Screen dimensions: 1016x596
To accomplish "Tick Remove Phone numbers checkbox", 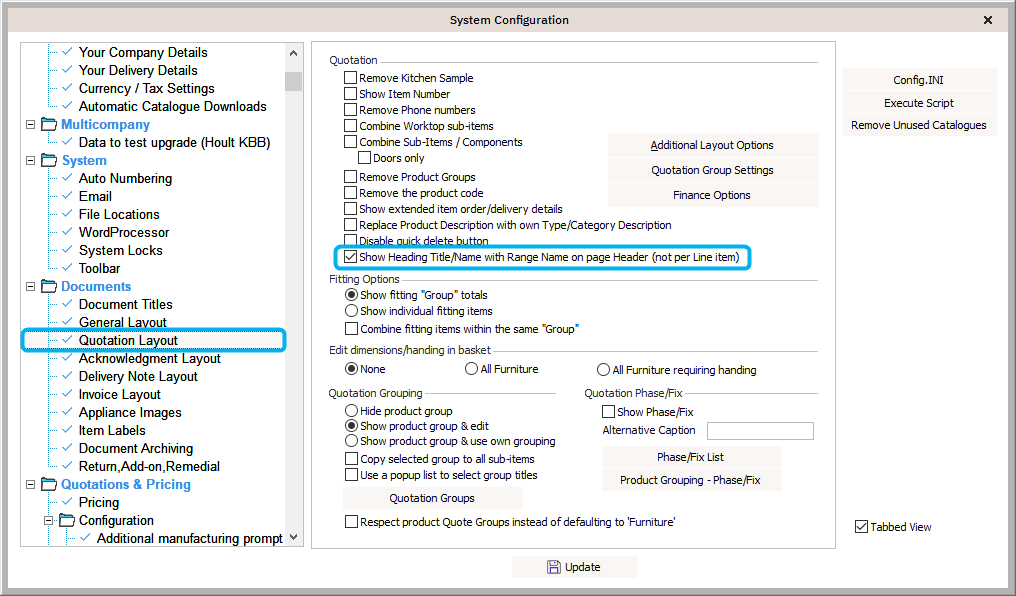I will pos(351,109).
